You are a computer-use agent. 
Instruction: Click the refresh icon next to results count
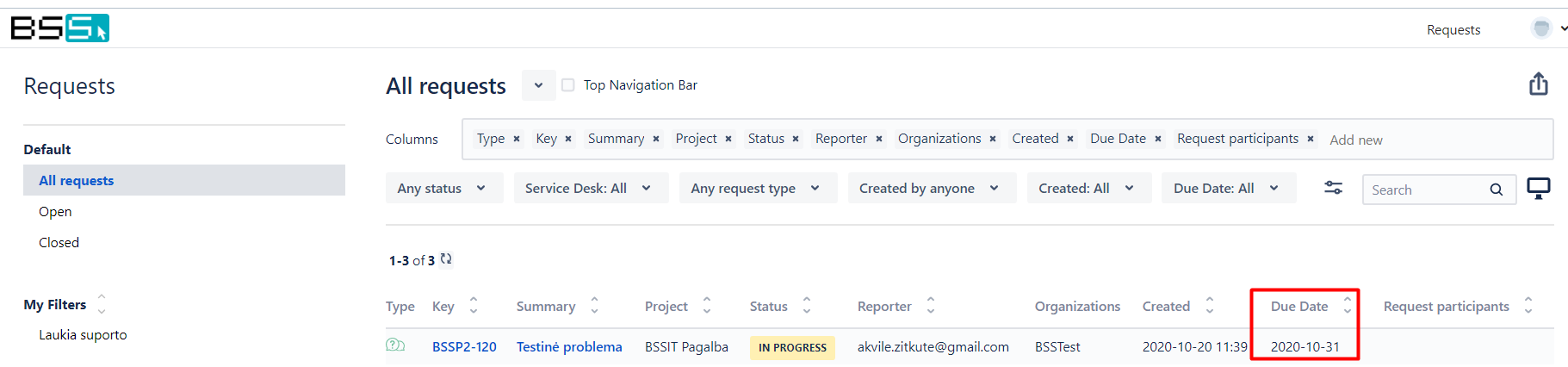446,259
